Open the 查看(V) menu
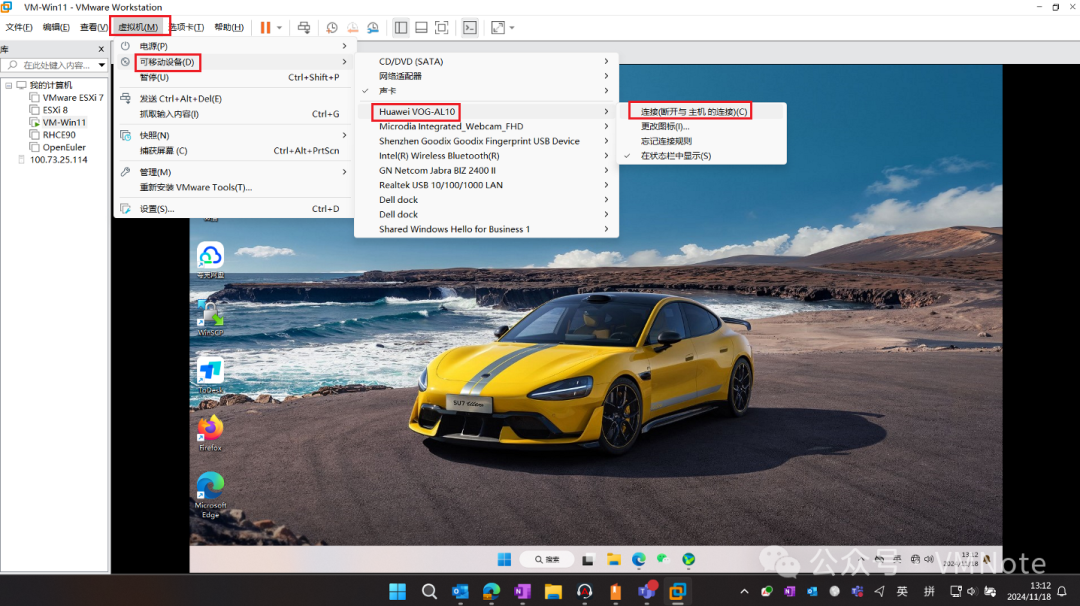1080x606 pixels. click(94, 28)
